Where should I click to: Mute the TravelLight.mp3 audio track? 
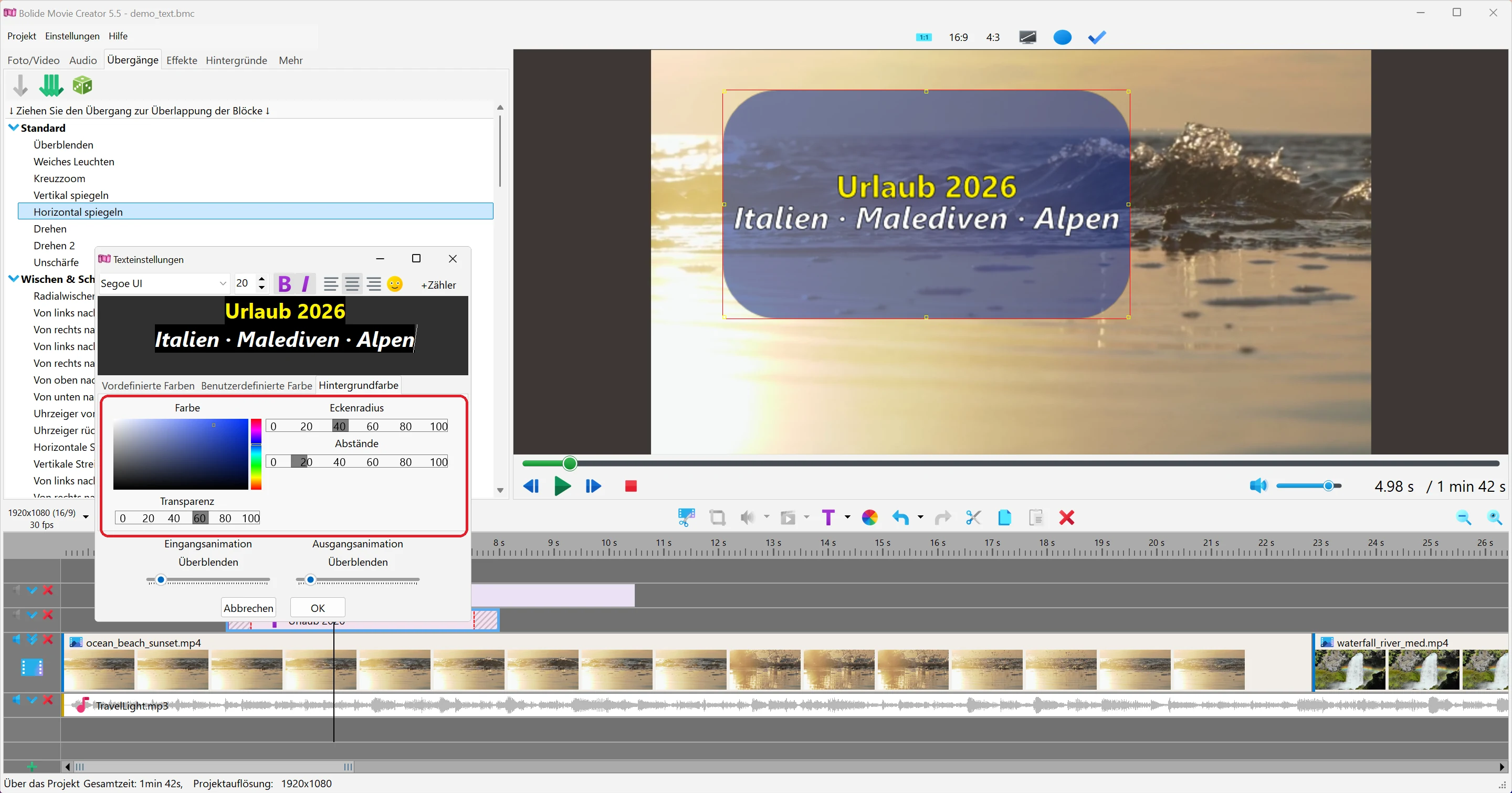click(x=16, y=700)
